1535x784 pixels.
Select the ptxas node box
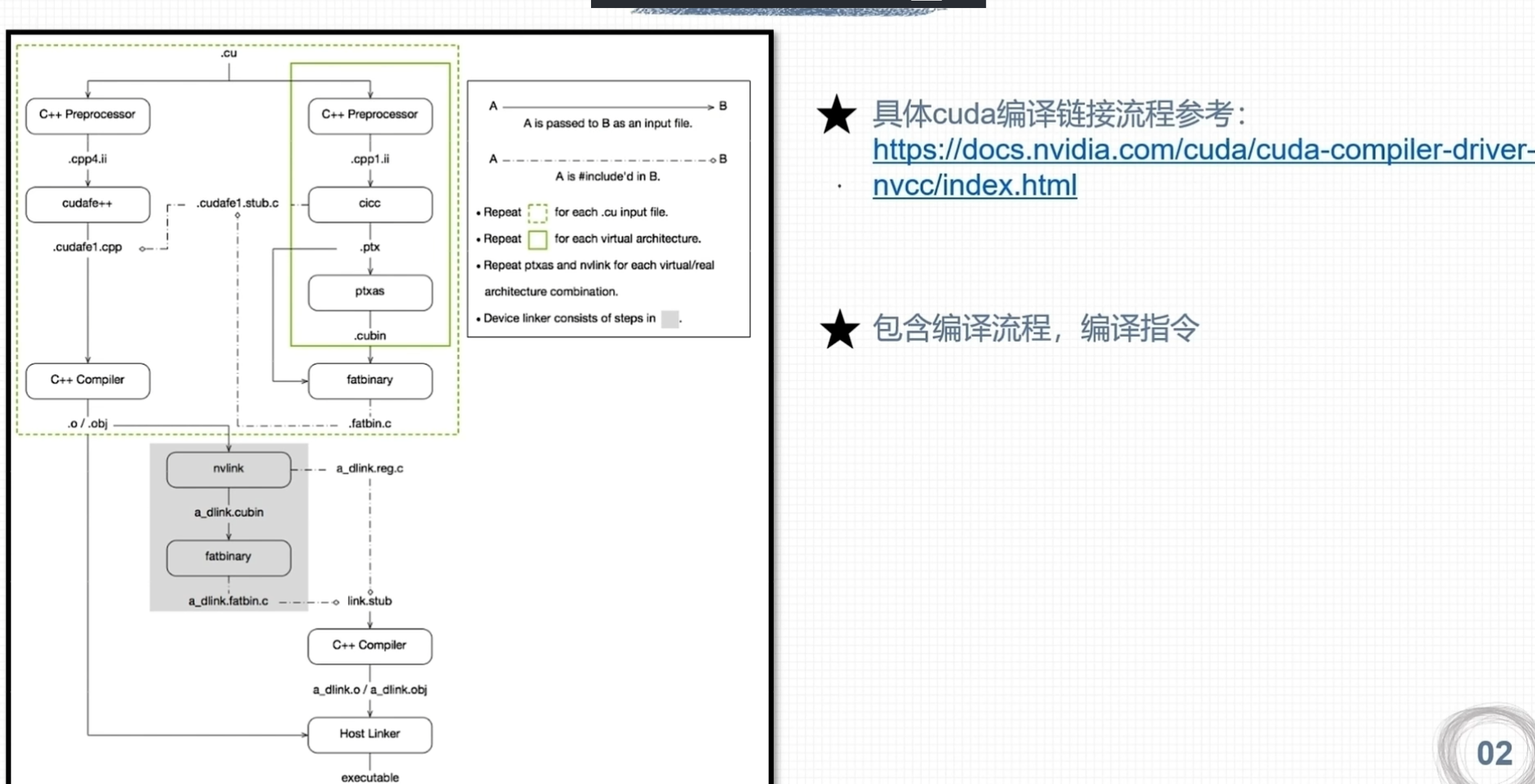370,292
